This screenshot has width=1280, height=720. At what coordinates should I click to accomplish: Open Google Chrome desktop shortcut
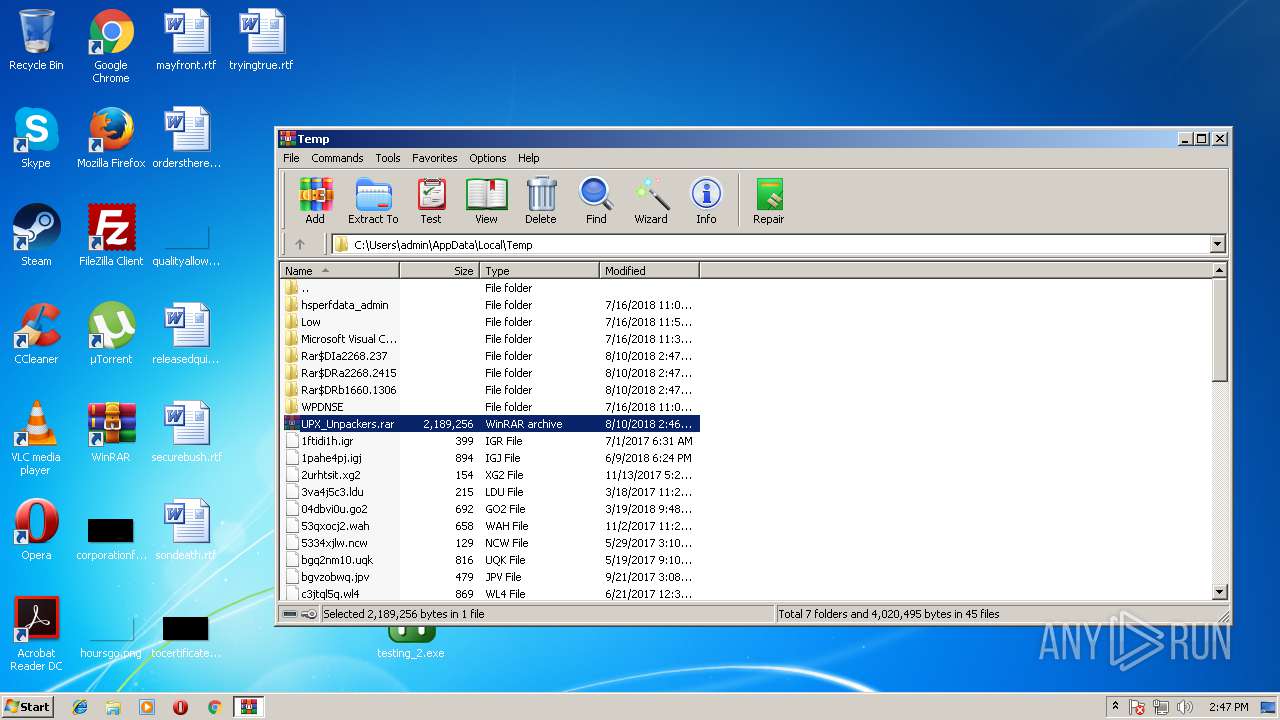(111, 46)
